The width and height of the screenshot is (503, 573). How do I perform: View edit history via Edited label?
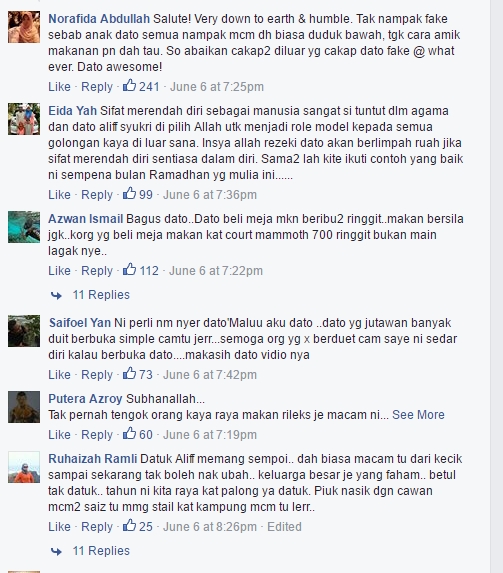(284, 527)
